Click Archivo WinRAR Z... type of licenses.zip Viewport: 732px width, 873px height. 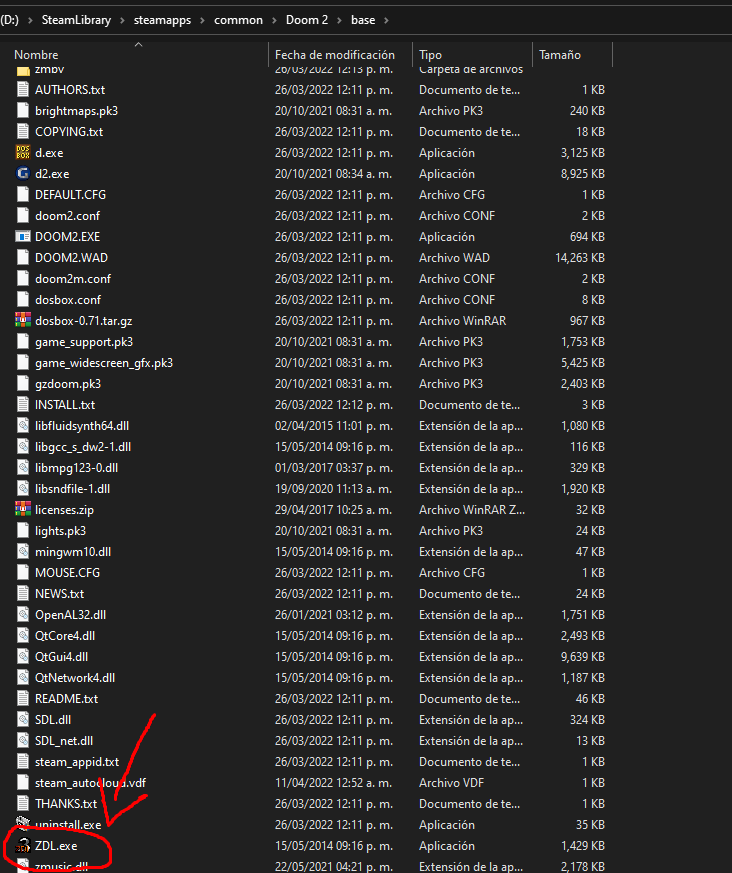click(472, 510)
